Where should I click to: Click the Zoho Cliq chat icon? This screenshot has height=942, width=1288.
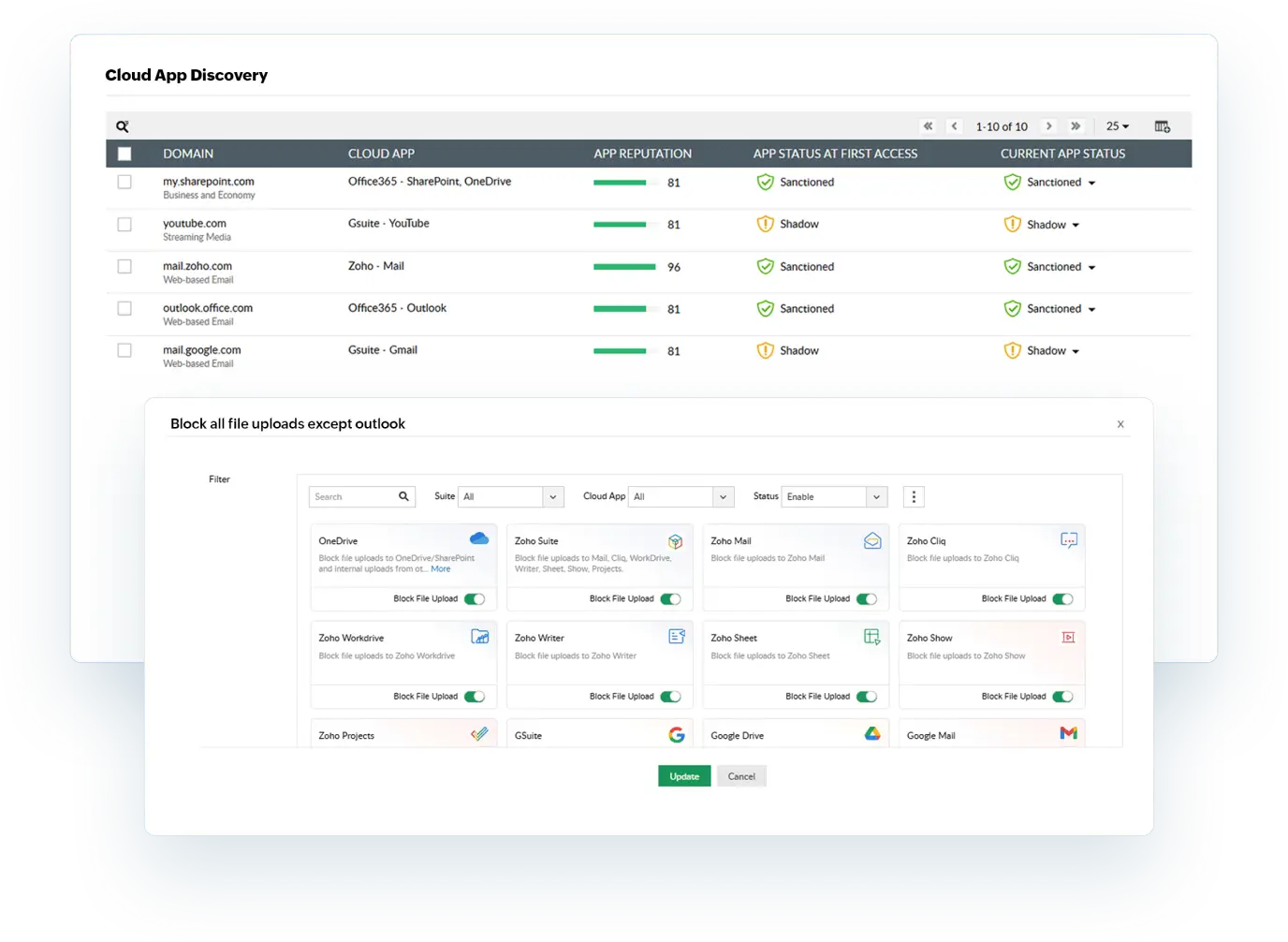pyautogui.click(x=1069, y=540)
